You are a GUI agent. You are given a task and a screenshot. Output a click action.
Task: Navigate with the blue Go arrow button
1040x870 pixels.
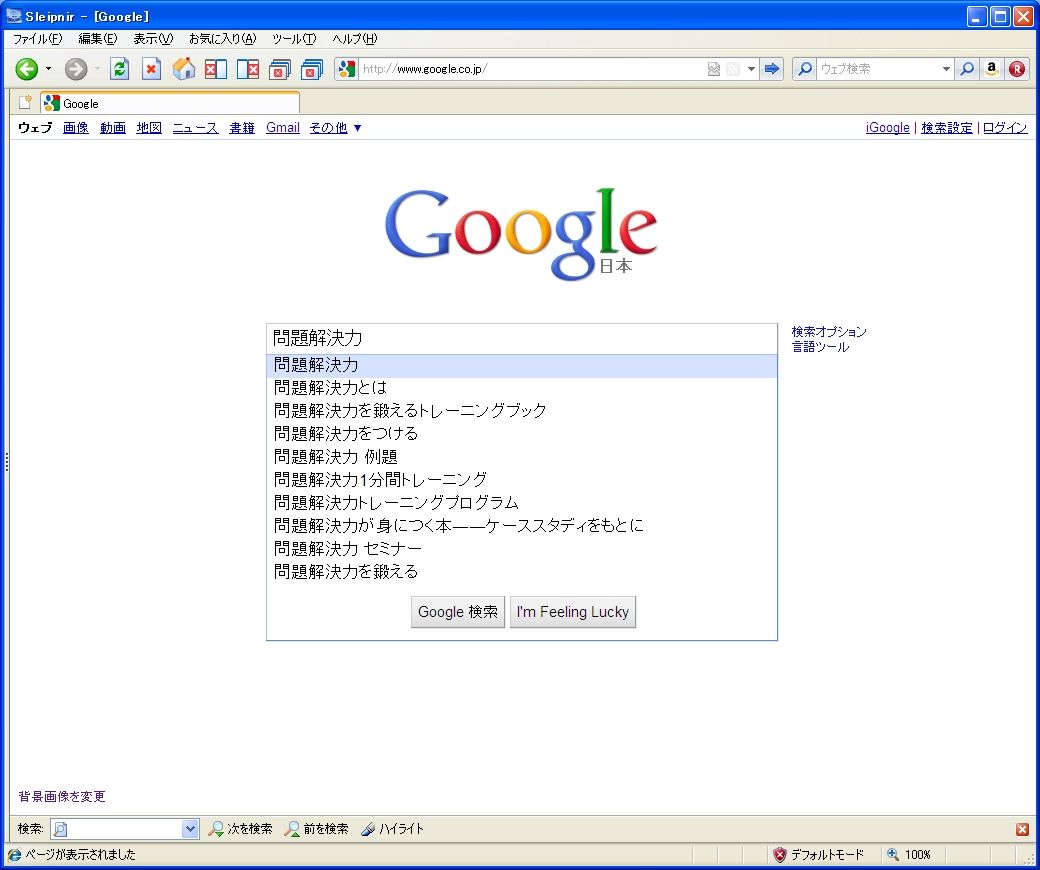[771, 69]
